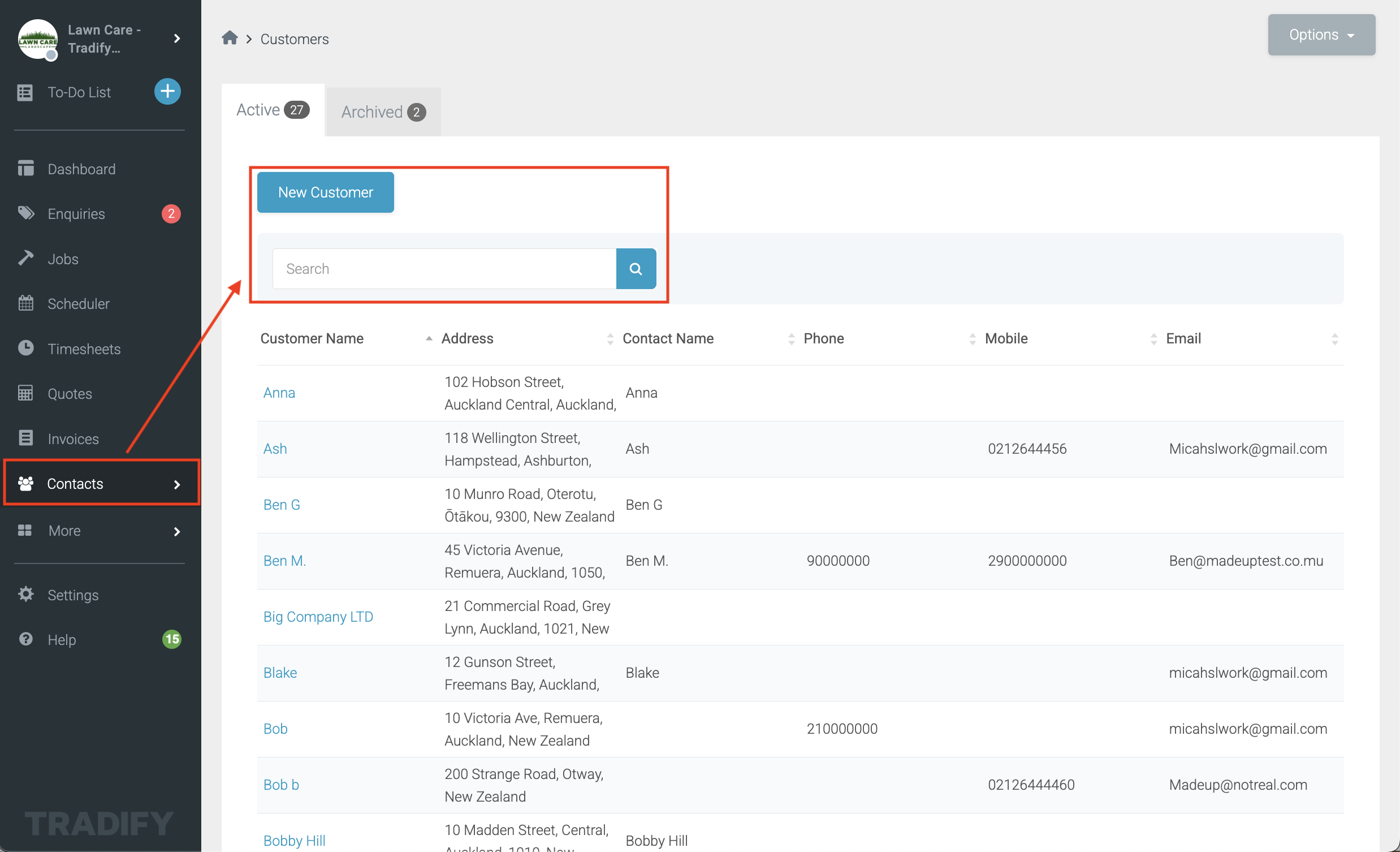Switch to the Archived tab

(383, 112)
